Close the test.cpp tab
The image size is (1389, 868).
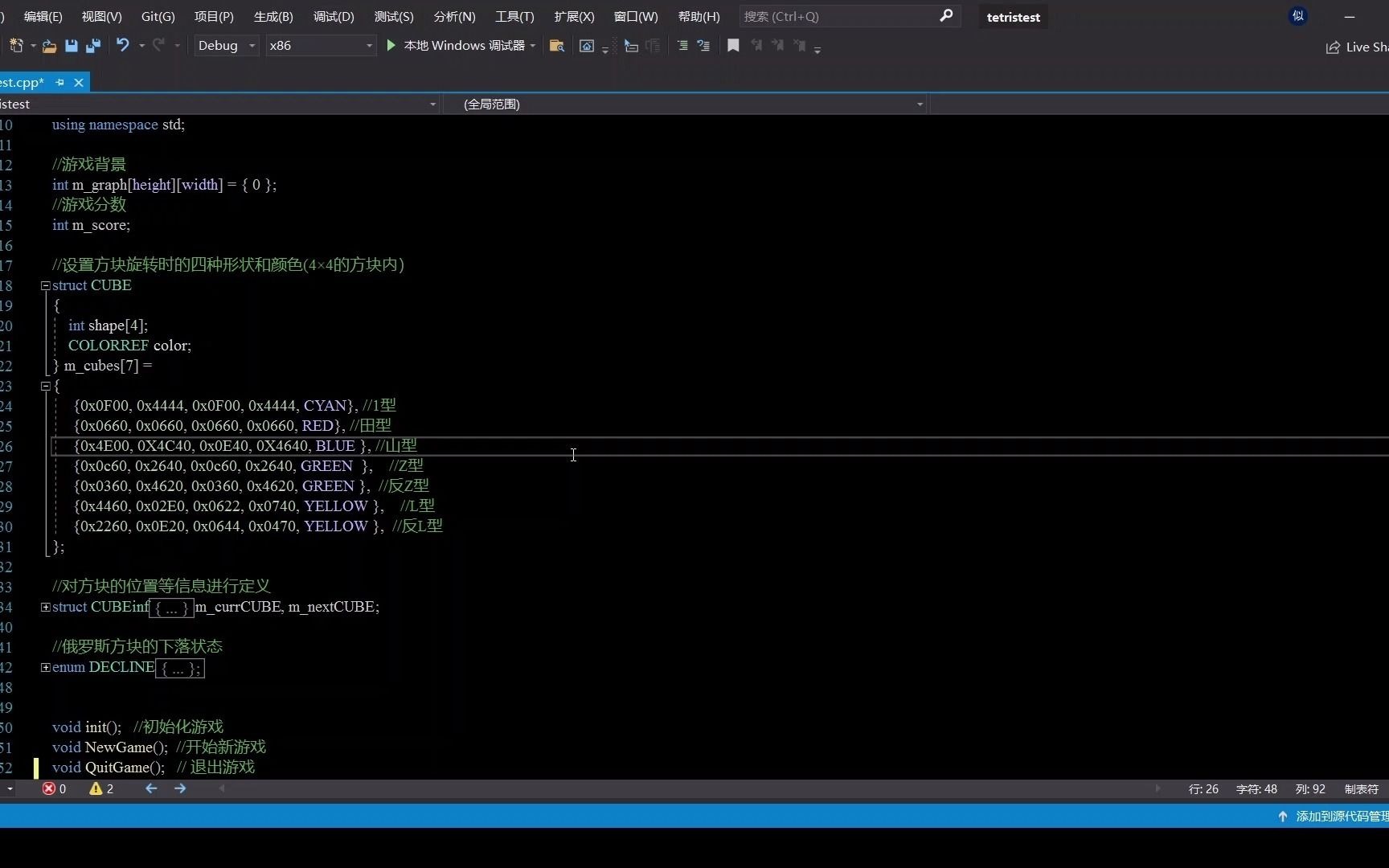79,82
